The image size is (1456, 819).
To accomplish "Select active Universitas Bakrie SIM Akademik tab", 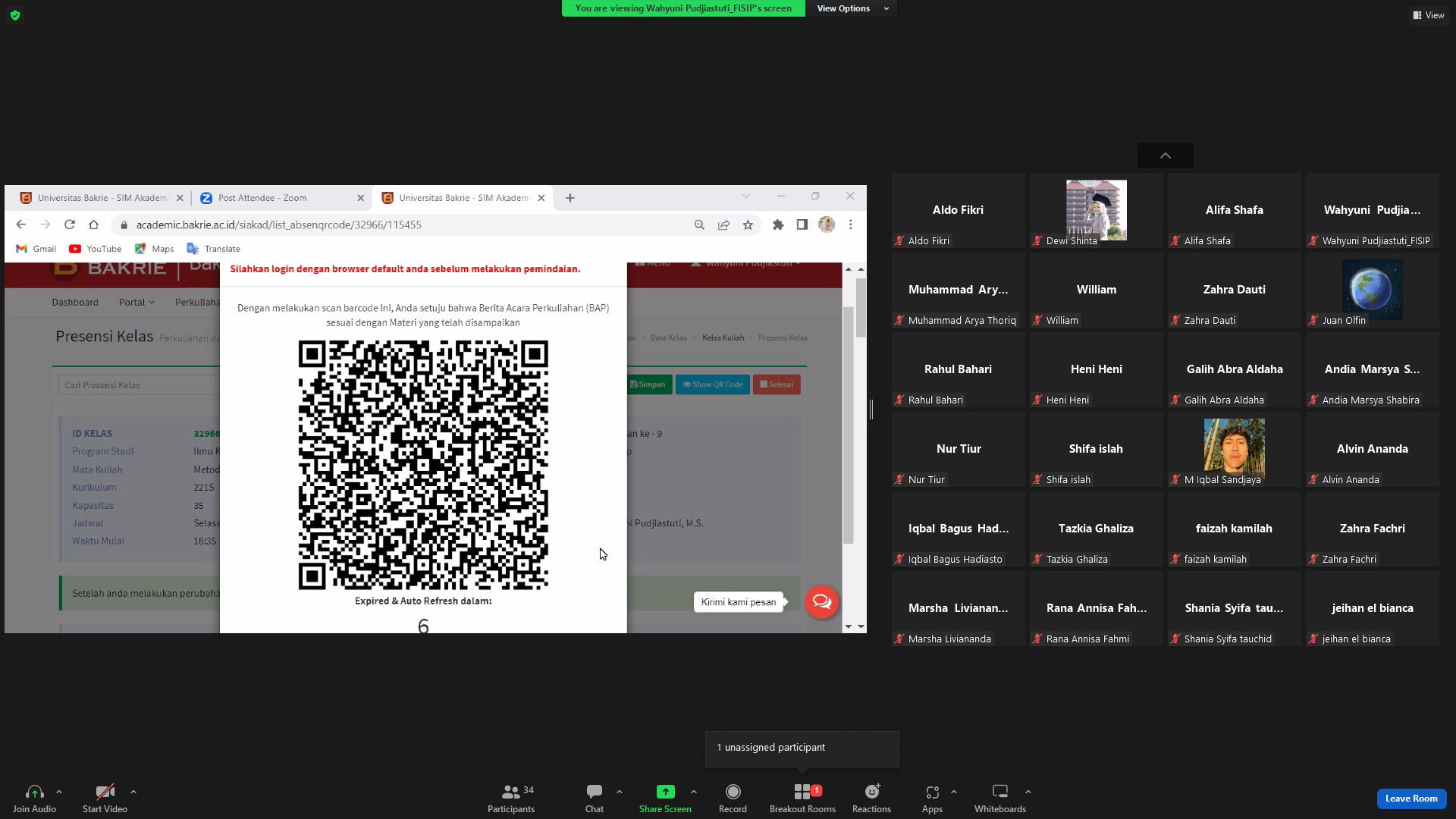I will 463,198.
